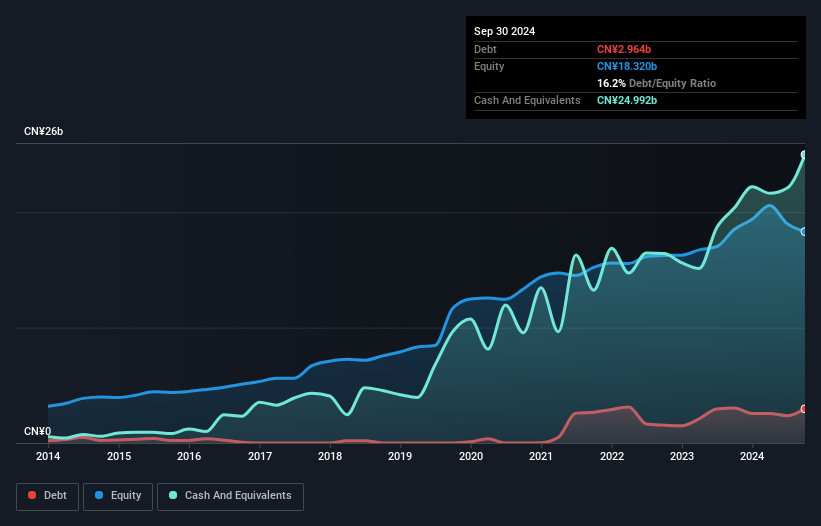821x526 pixels.
Task: Click the Equity row label in tooltip
Action: point(489,66)
